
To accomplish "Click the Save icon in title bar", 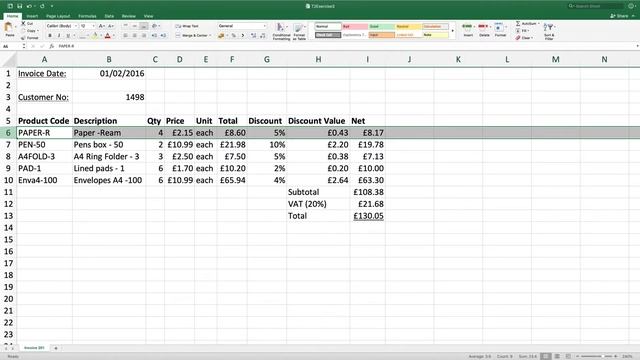I will pyautogui.click(x=19, y=6).
